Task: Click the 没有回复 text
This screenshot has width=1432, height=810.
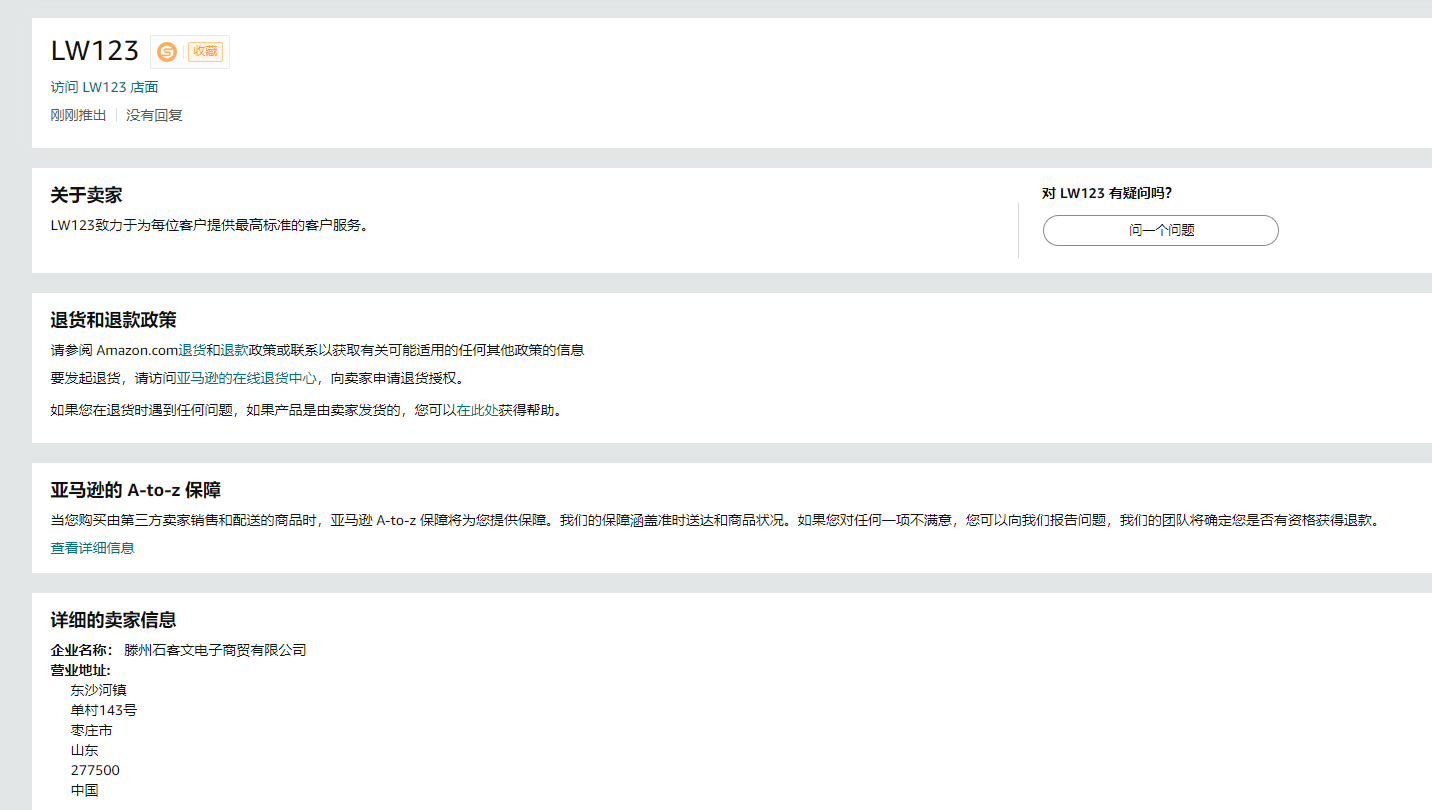Action: (x=155, y=115)
